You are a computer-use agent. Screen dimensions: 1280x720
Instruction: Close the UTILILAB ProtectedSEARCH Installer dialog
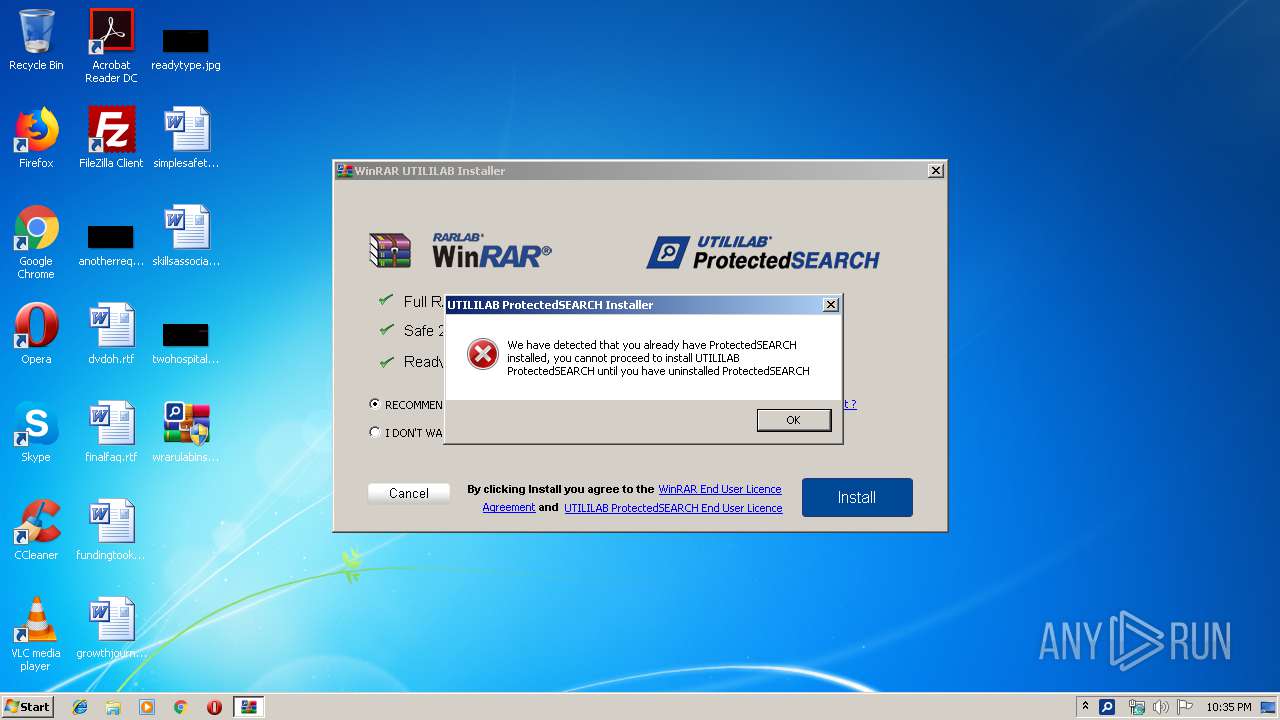[830, 305]
